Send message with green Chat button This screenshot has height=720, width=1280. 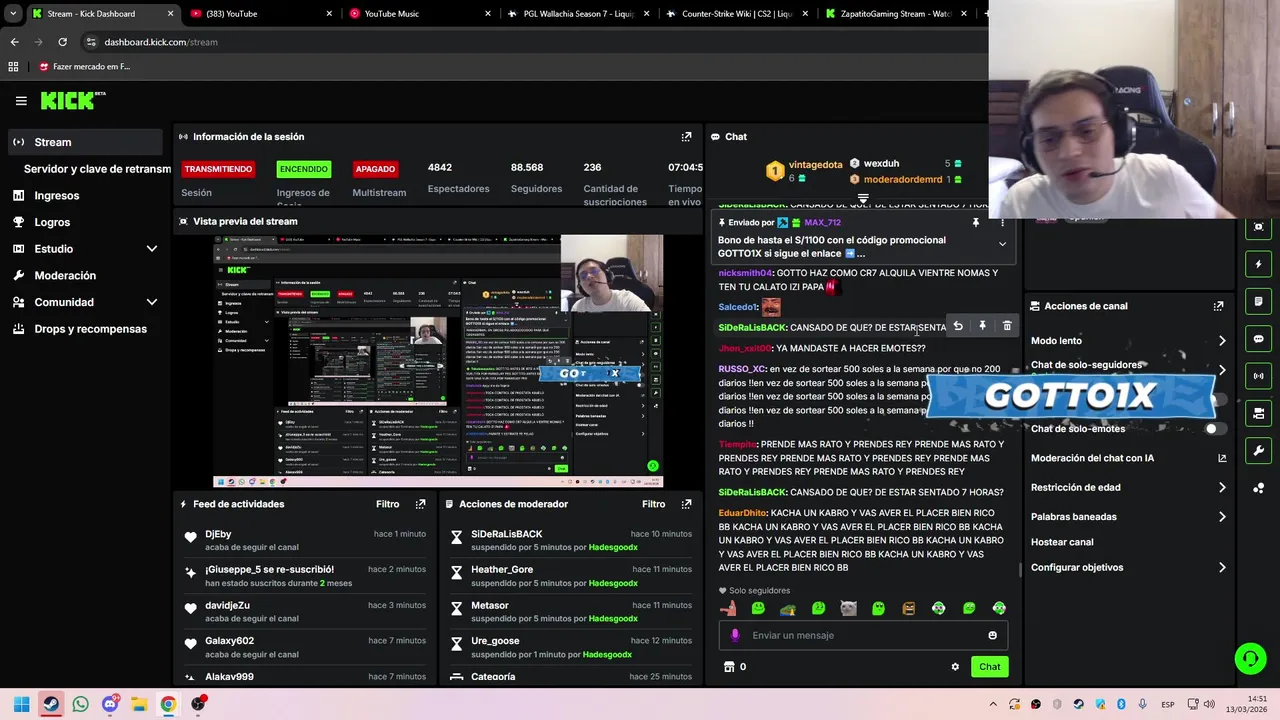(989, 667)
